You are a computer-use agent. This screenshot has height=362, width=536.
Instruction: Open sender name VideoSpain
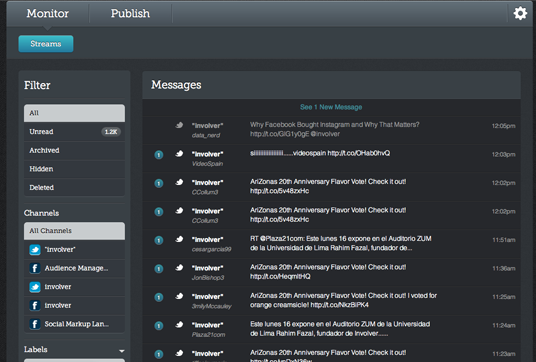pos(207,164)
